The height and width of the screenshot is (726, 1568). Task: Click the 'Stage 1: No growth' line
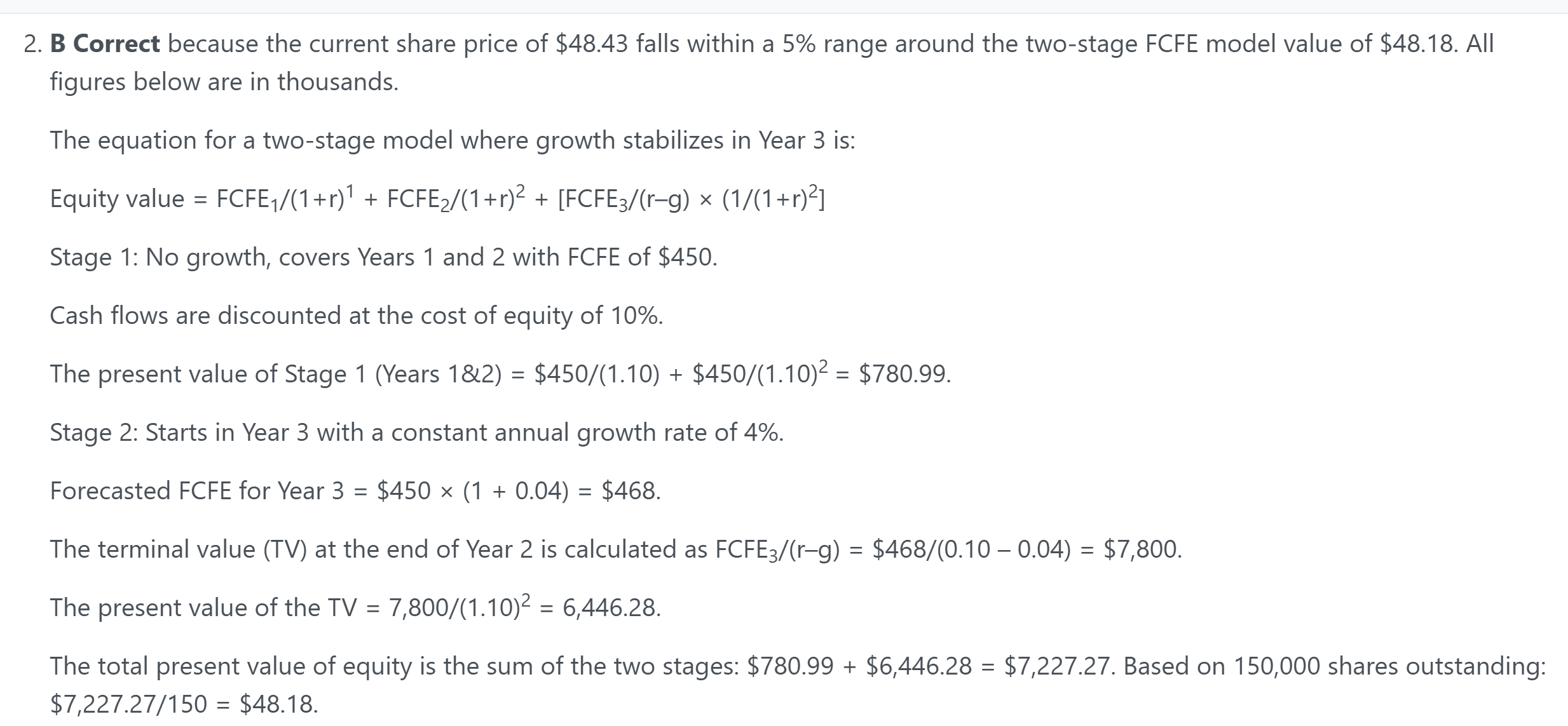(x=383, y=257)
